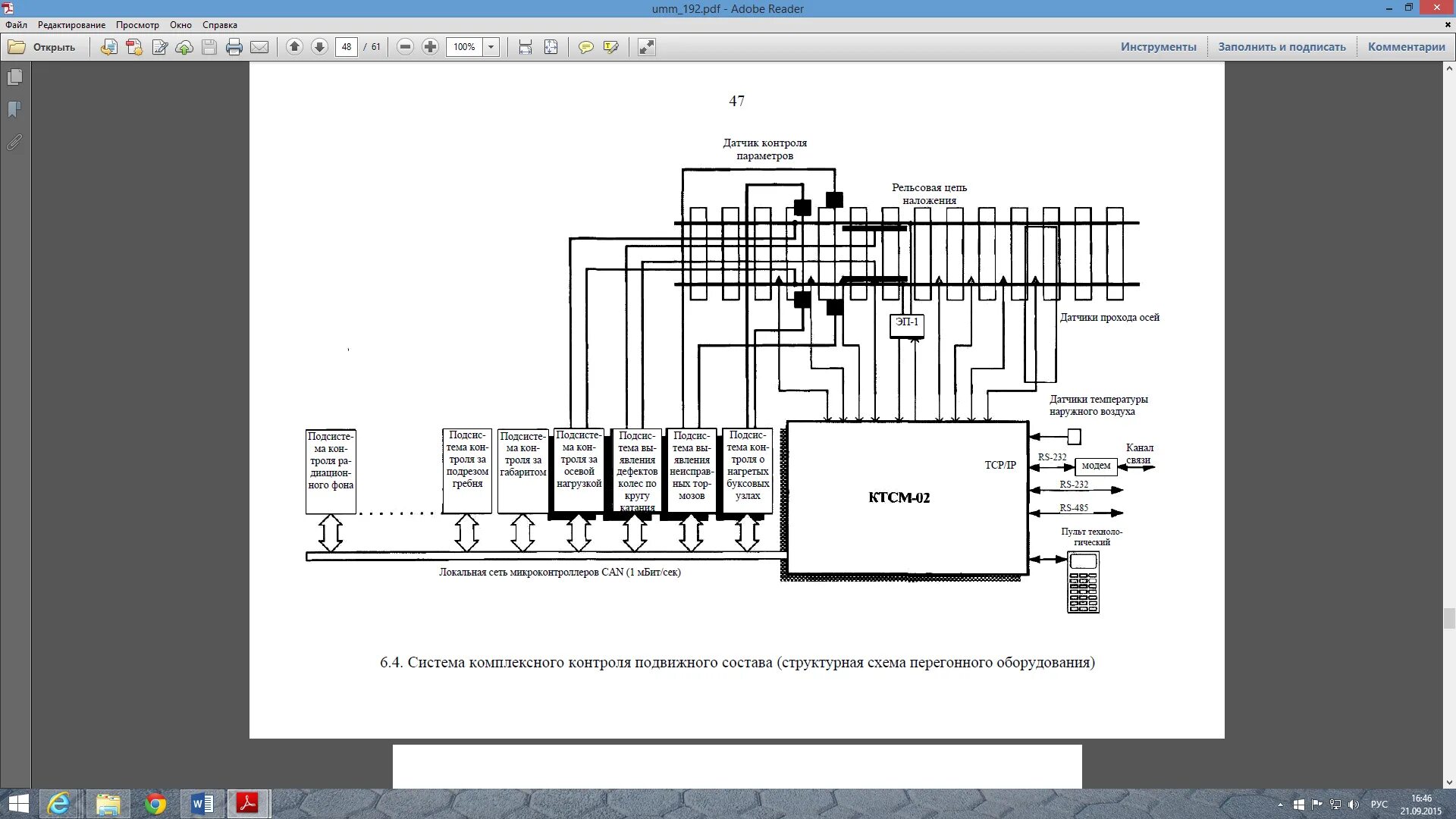This screenshot has height=819, width=1456.
Task: Open Page Thumbnails panel in sidebar
Action: (x=14, y=77)
